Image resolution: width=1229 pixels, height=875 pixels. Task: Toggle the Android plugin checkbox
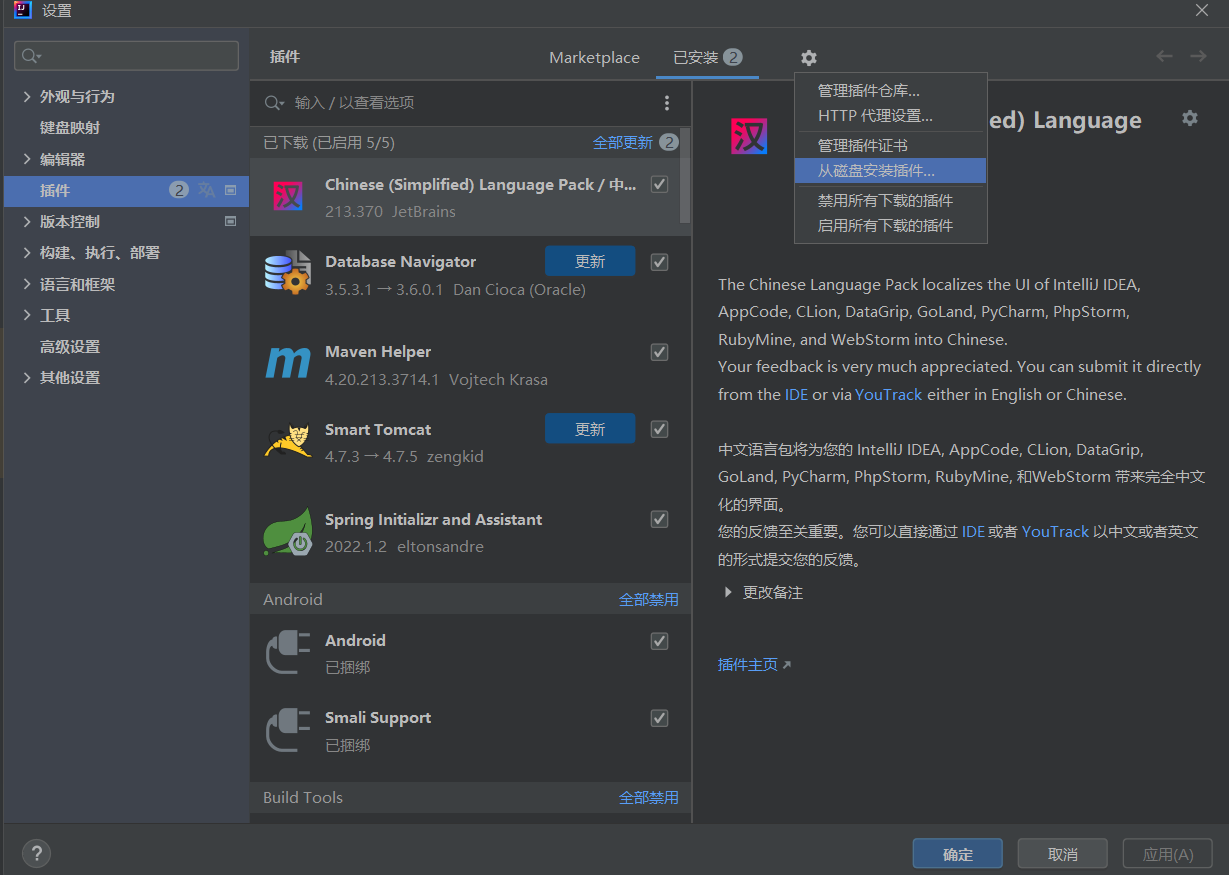click(x=659, y=641)
